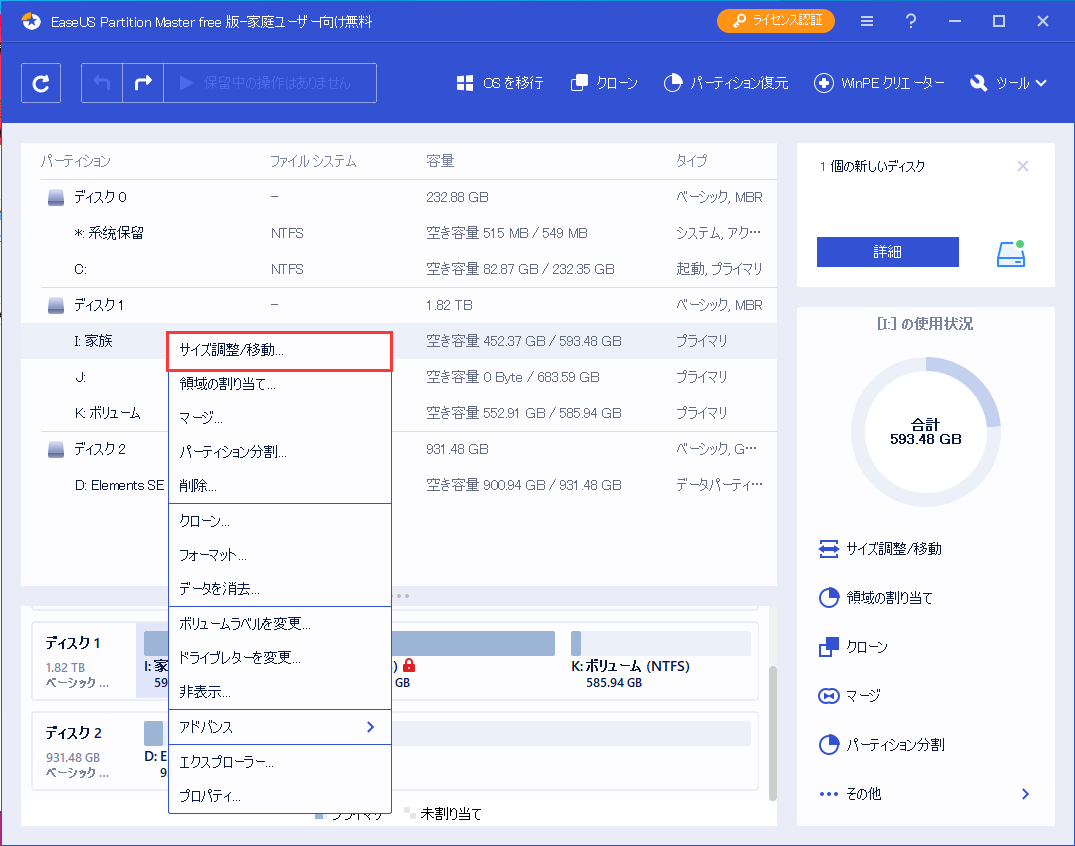Click the disk map vertical scrollbar
The height and width of the screenshot is (846, 1075).
point(773,733)
